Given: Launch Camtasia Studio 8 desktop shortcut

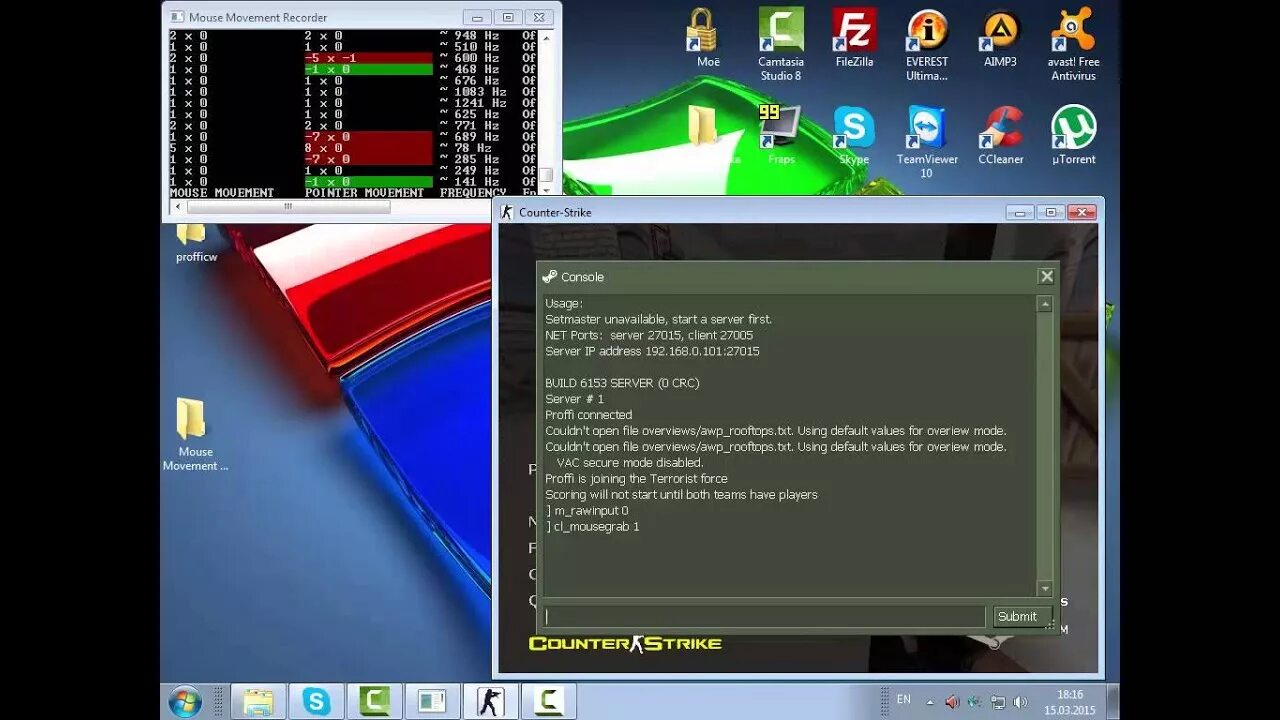Looking at the screenshot, I should click(781, 44).
